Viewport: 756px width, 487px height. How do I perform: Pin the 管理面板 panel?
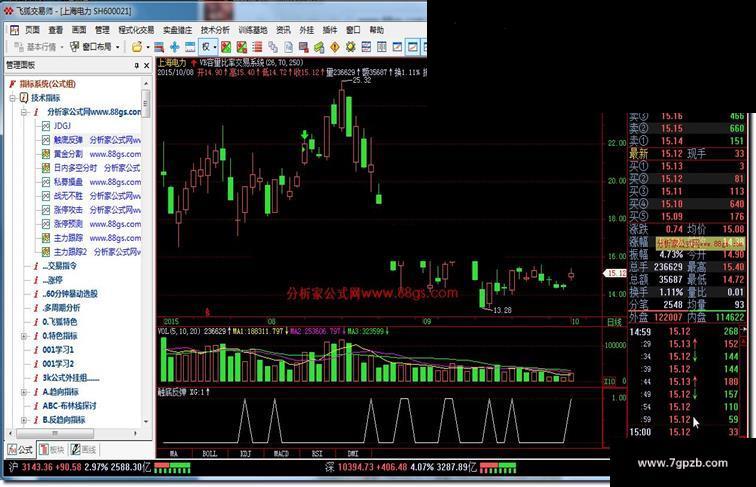coord(136,65)
